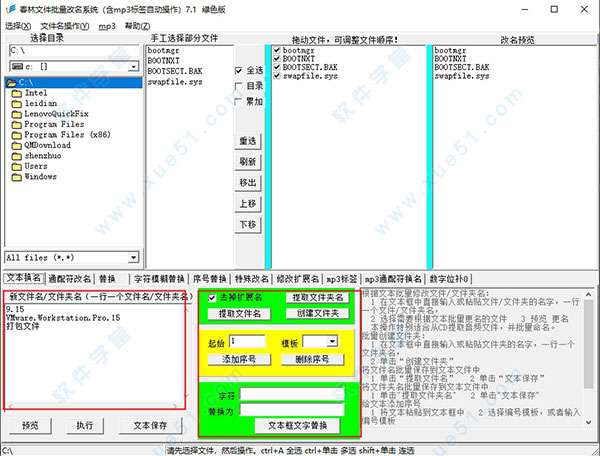Image resolution: width=600 pixels, height=456 pixels.
Task: Click the help text scrollbar down arrow
Action: pos(589,422)
